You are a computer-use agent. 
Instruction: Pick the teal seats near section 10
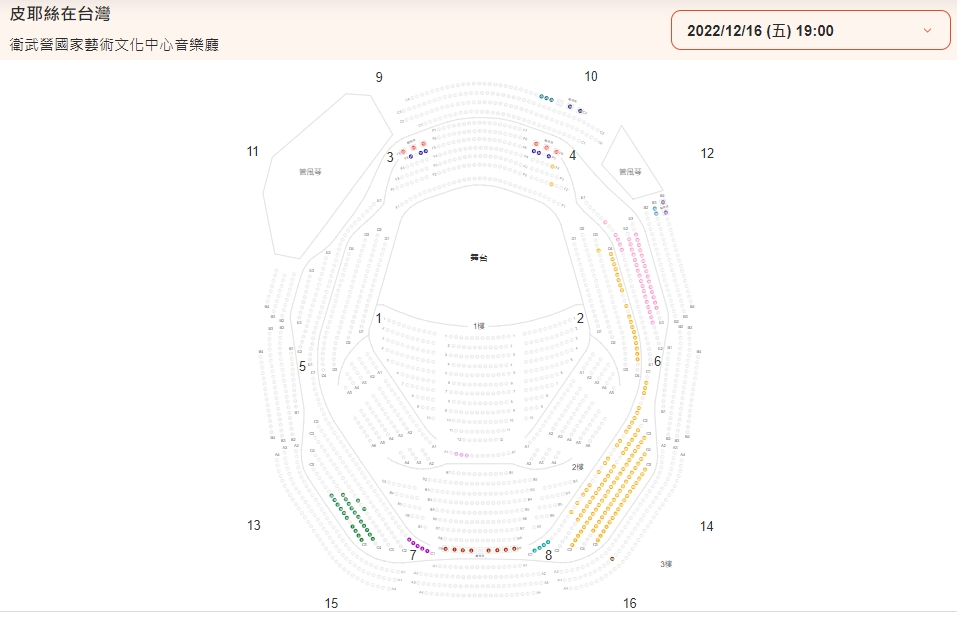pyautogui.click(x=546, y=98)
